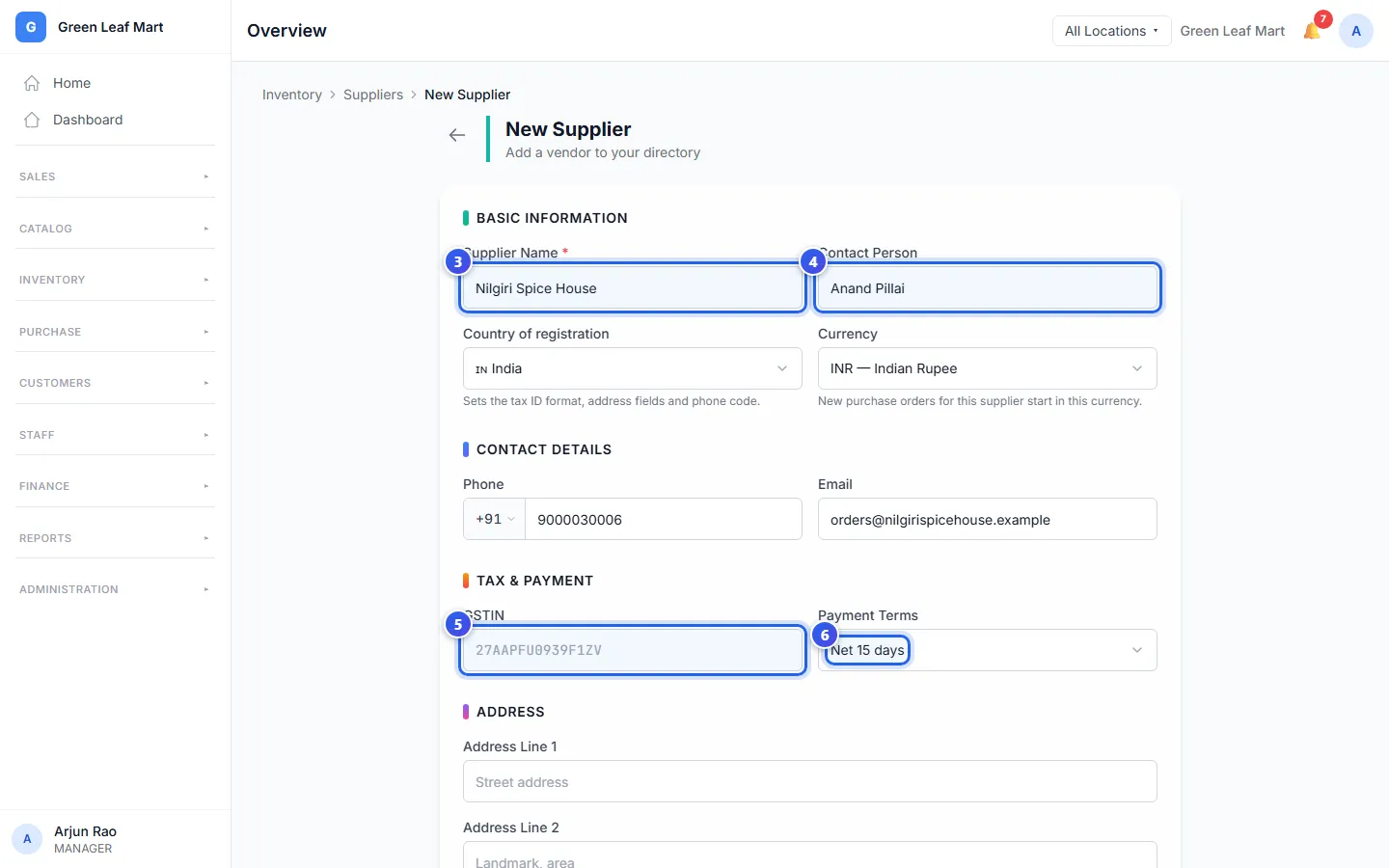Open the Country of registration dropdown

(633, 368)
